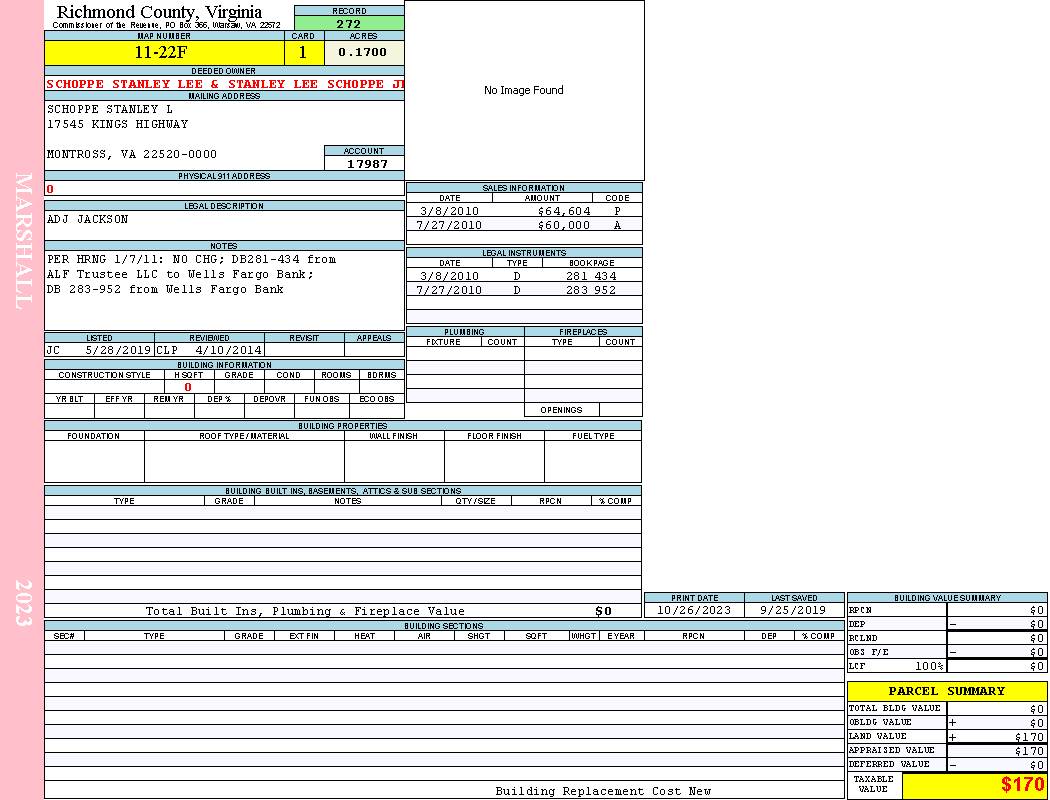
Task: Click the yellow Parcel Summary header
Action: pyautogui.click(x=946, y=691)
